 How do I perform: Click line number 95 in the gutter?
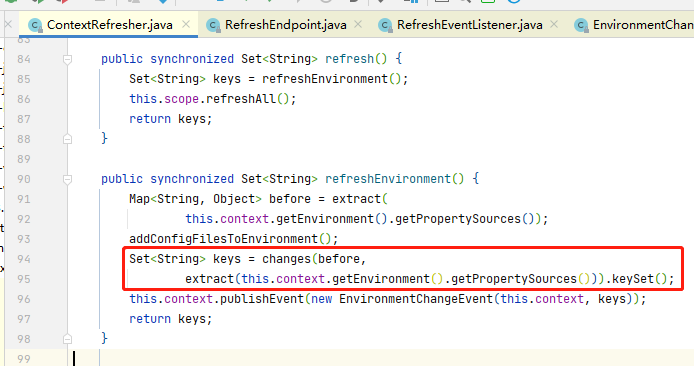(24, 279)
